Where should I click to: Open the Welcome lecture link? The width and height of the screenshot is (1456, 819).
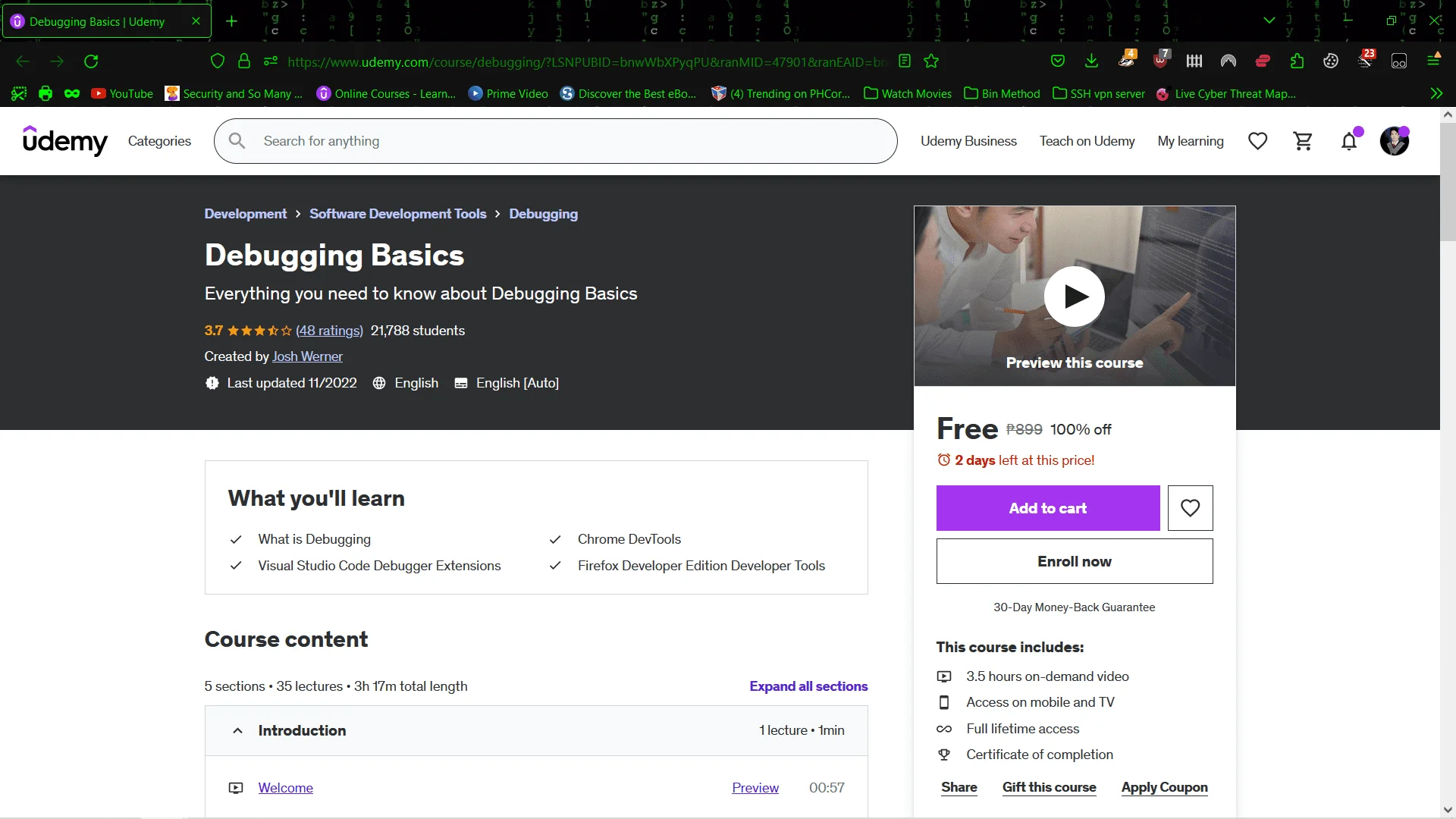286,788
